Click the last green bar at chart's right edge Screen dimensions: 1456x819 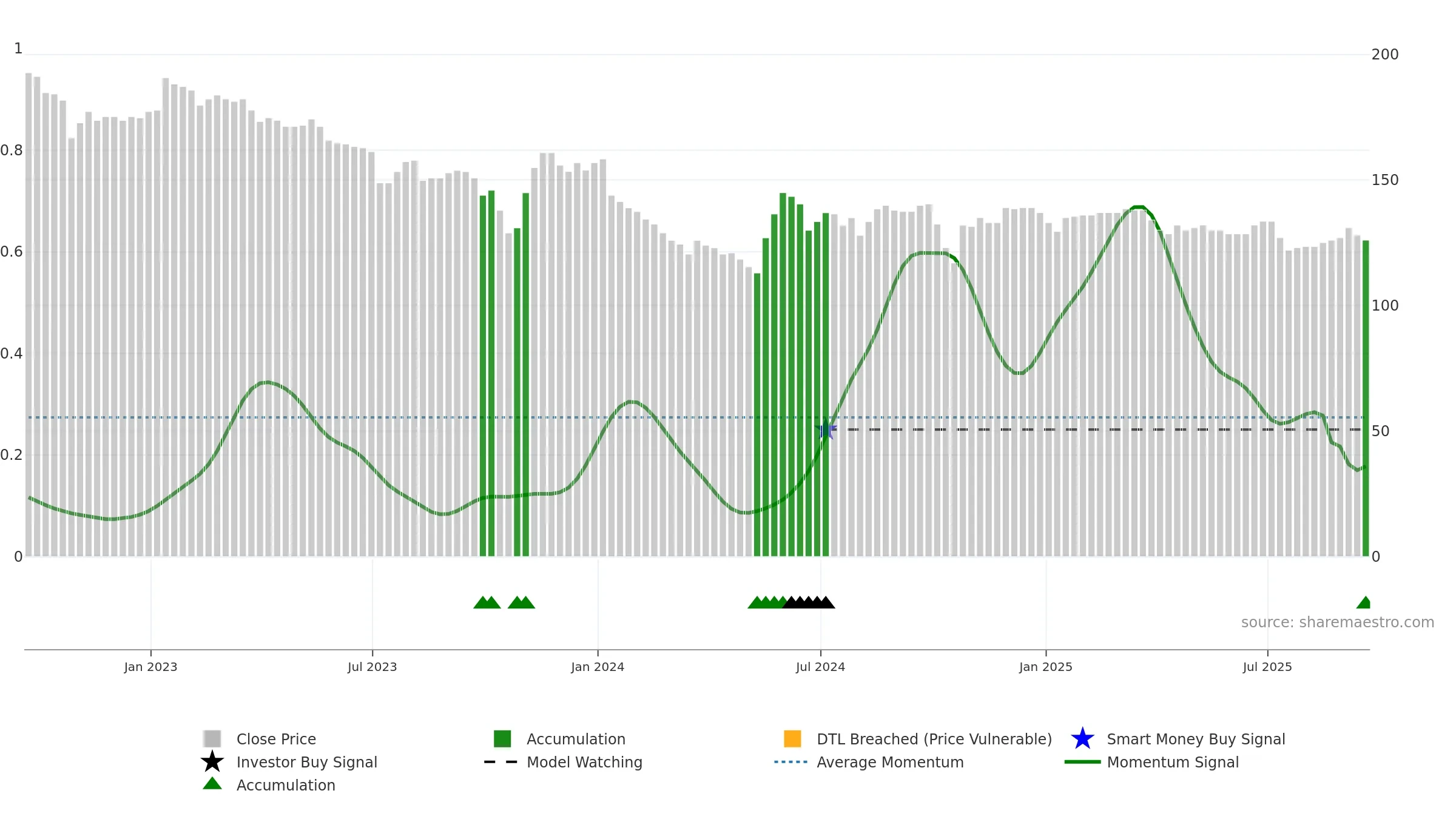[1366, 399]
